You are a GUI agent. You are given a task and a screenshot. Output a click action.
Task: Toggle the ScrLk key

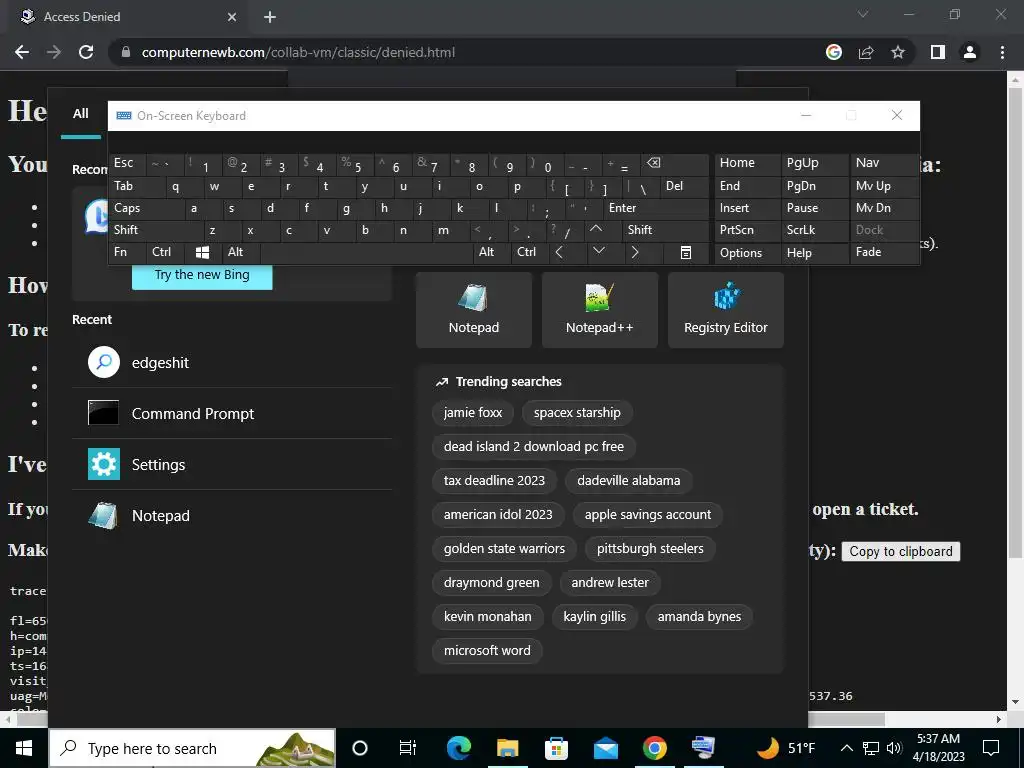[815, 230]
